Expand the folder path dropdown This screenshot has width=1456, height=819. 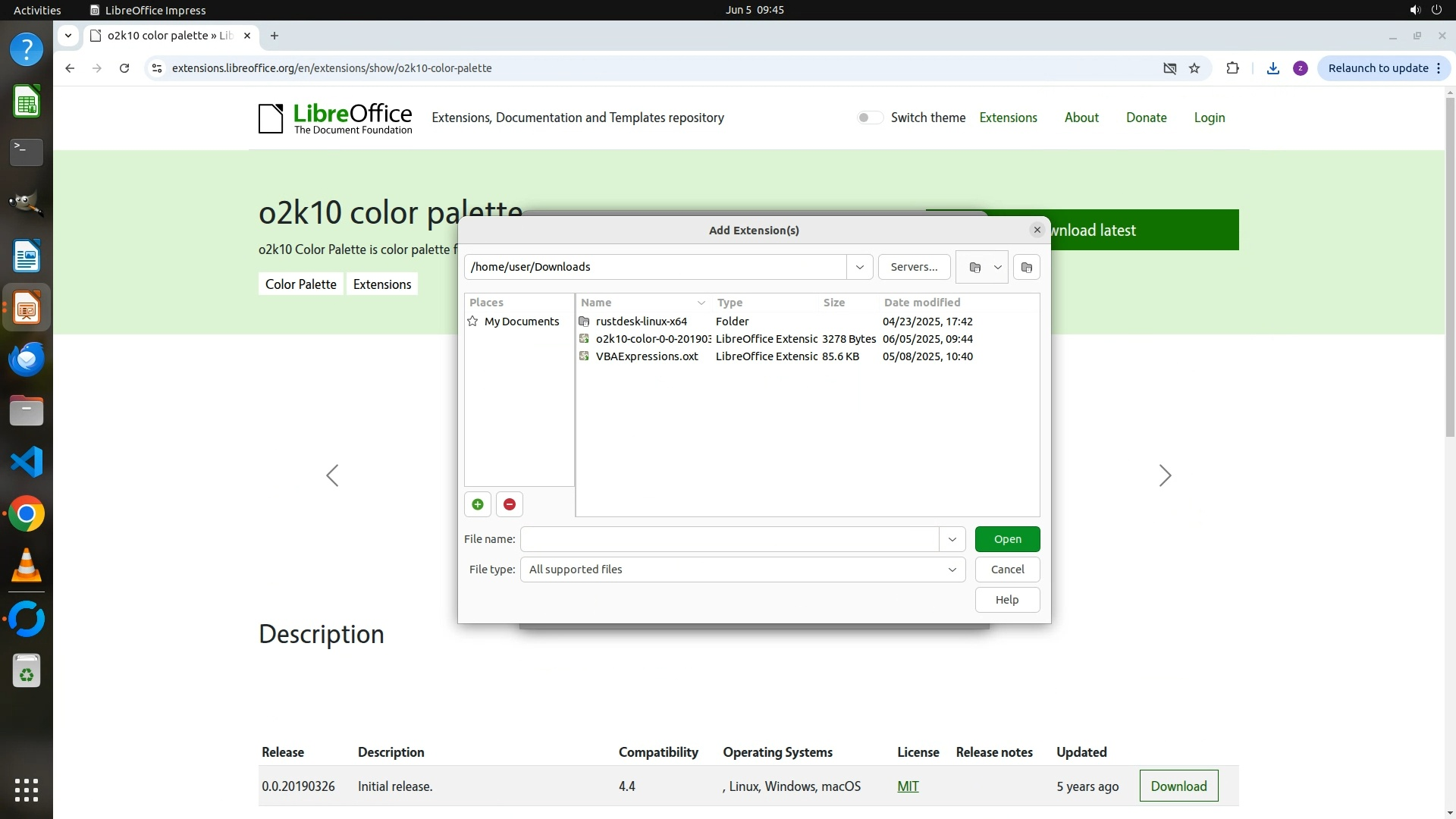(859, 267)
